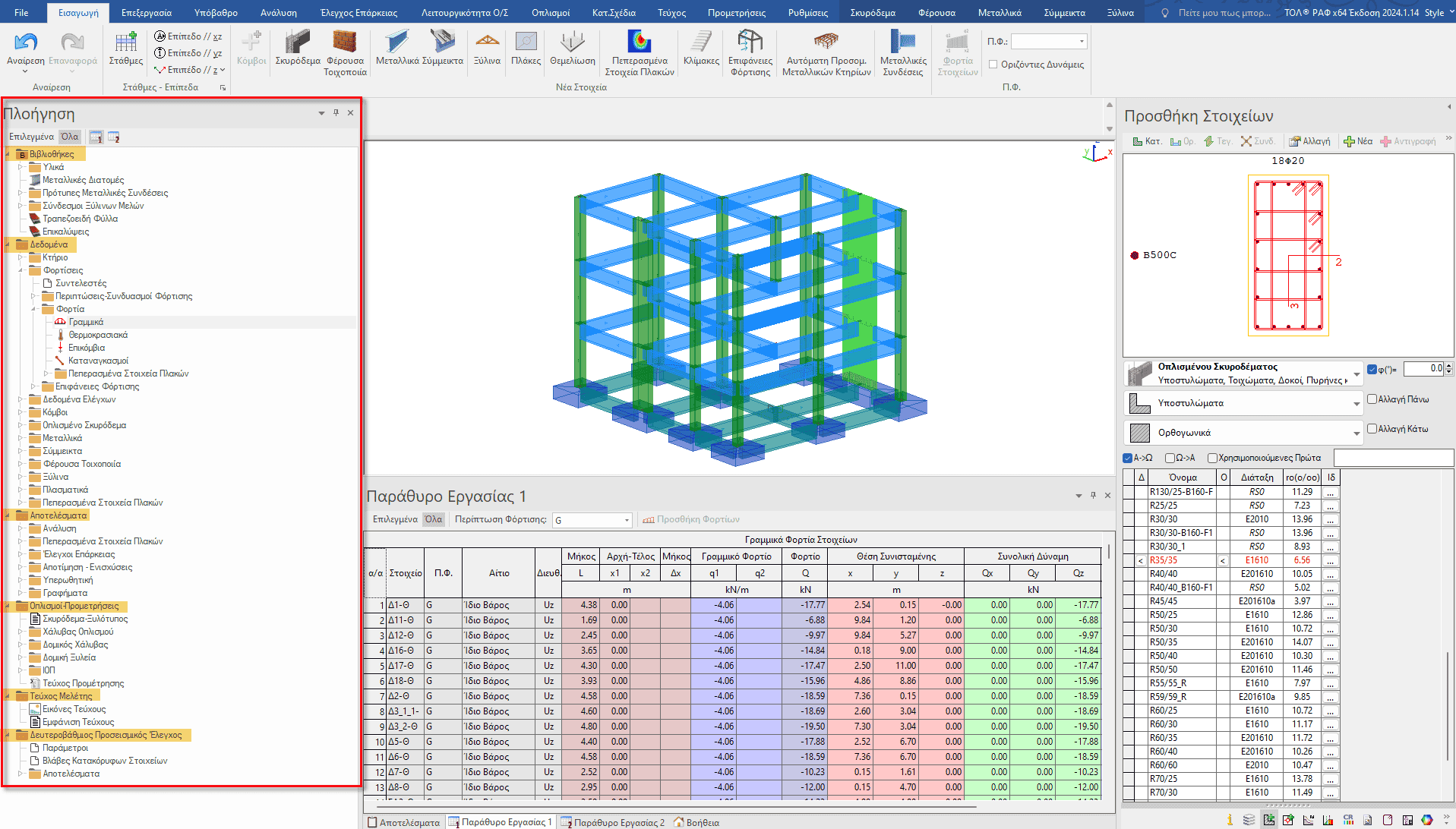Open the Στάθμες levels tool
This screenshot has height=829, width=1456.
[x=125, y=48]
